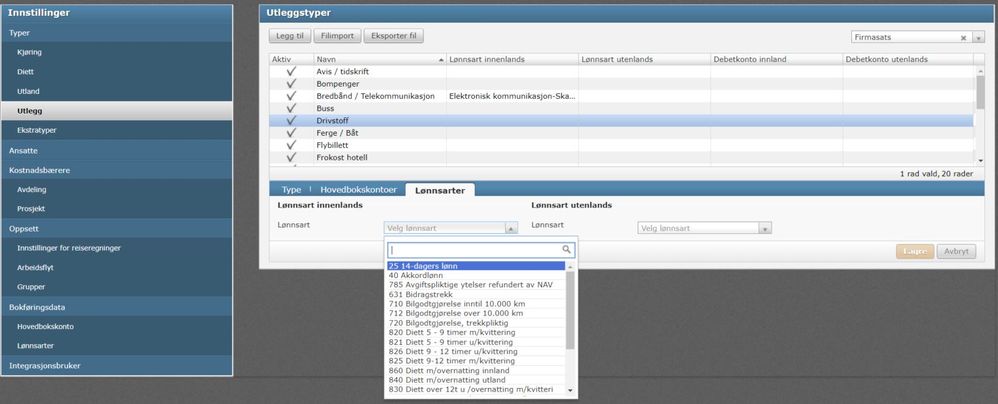Click the dropdown list scroll-down arrow
Screen dimensions: 998x404
[x=570, y=390]
